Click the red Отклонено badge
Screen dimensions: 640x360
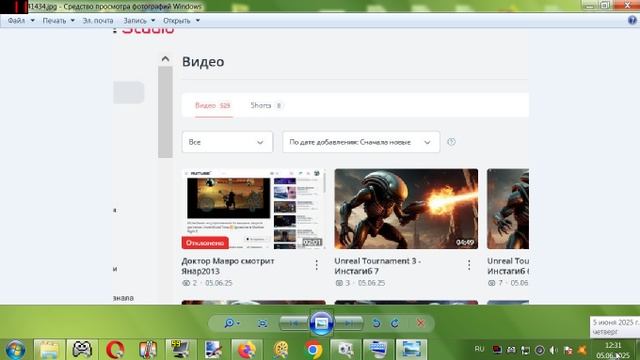tap(205, 243)
